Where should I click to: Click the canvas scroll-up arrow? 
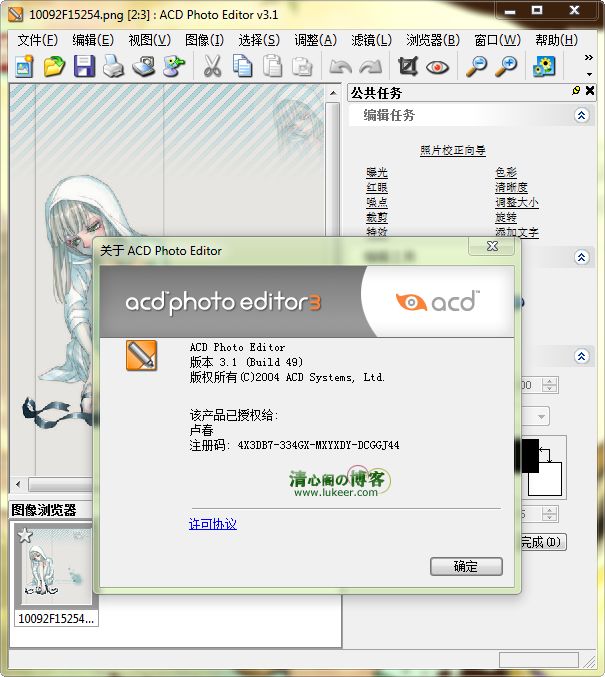click(x=333, y=93)
